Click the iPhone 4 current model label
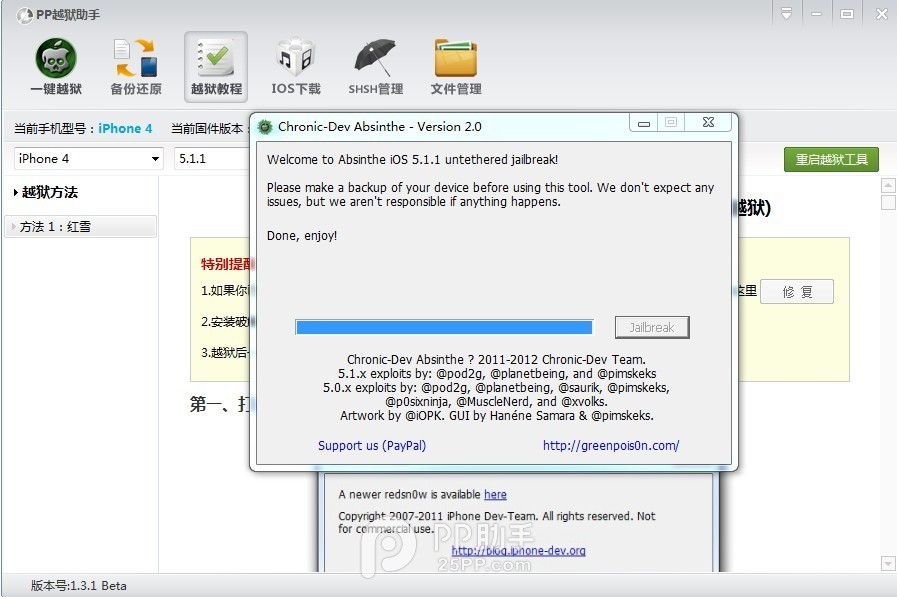Image resolution: width=897 pixels, height=597 pixels. coord(125,129)
